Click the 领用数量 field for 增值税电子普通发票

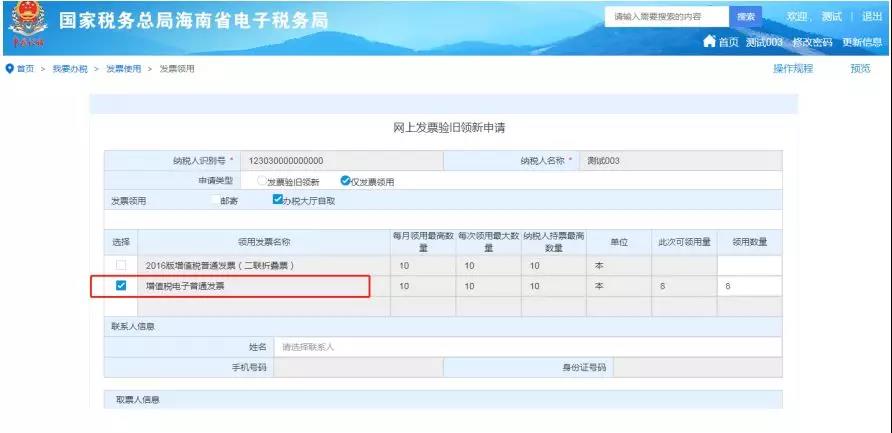pos(749,286)
